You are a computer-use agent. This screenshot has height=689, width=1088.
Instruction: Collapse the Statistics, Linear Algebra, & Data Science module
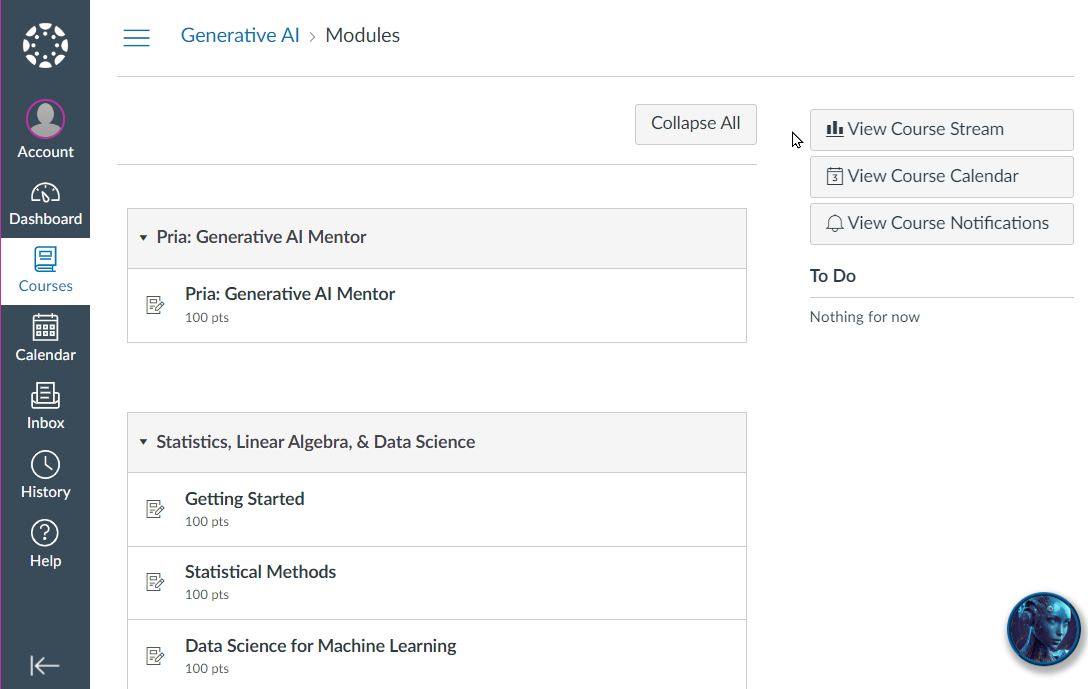point(144,442)
